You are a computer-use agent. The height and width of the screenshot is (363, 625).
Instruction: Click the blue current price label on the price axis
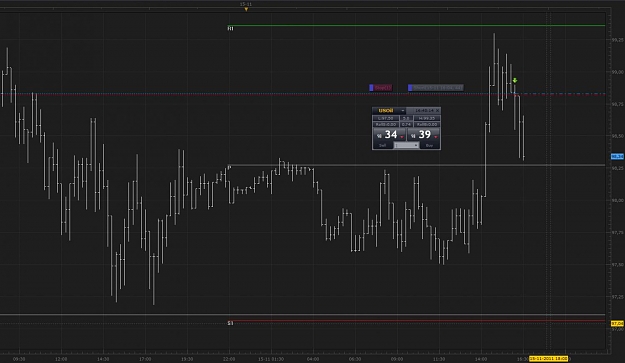tap(617, 157)
